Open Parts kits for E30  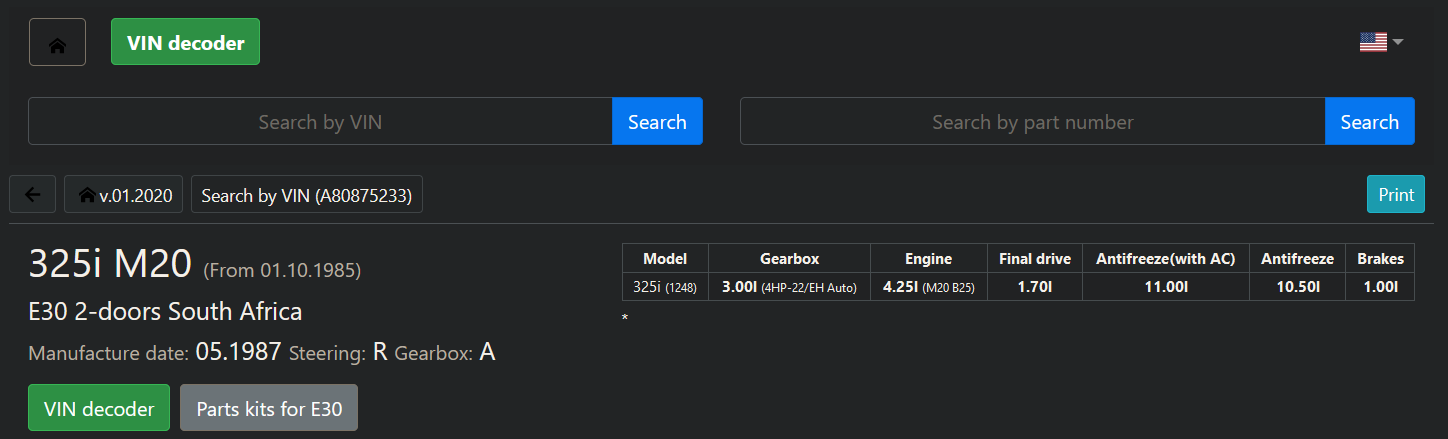pos(269,409)
